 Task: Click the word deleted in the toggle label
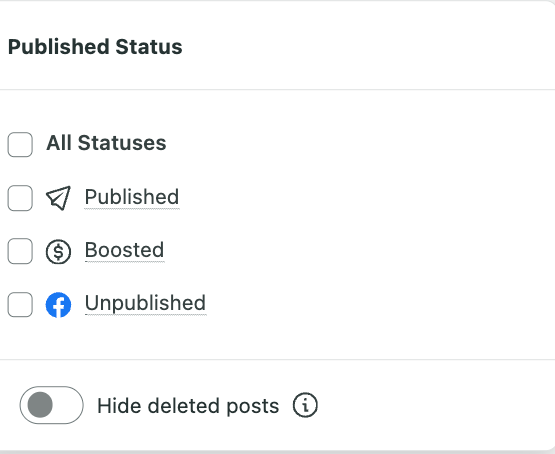click(184, 406)
